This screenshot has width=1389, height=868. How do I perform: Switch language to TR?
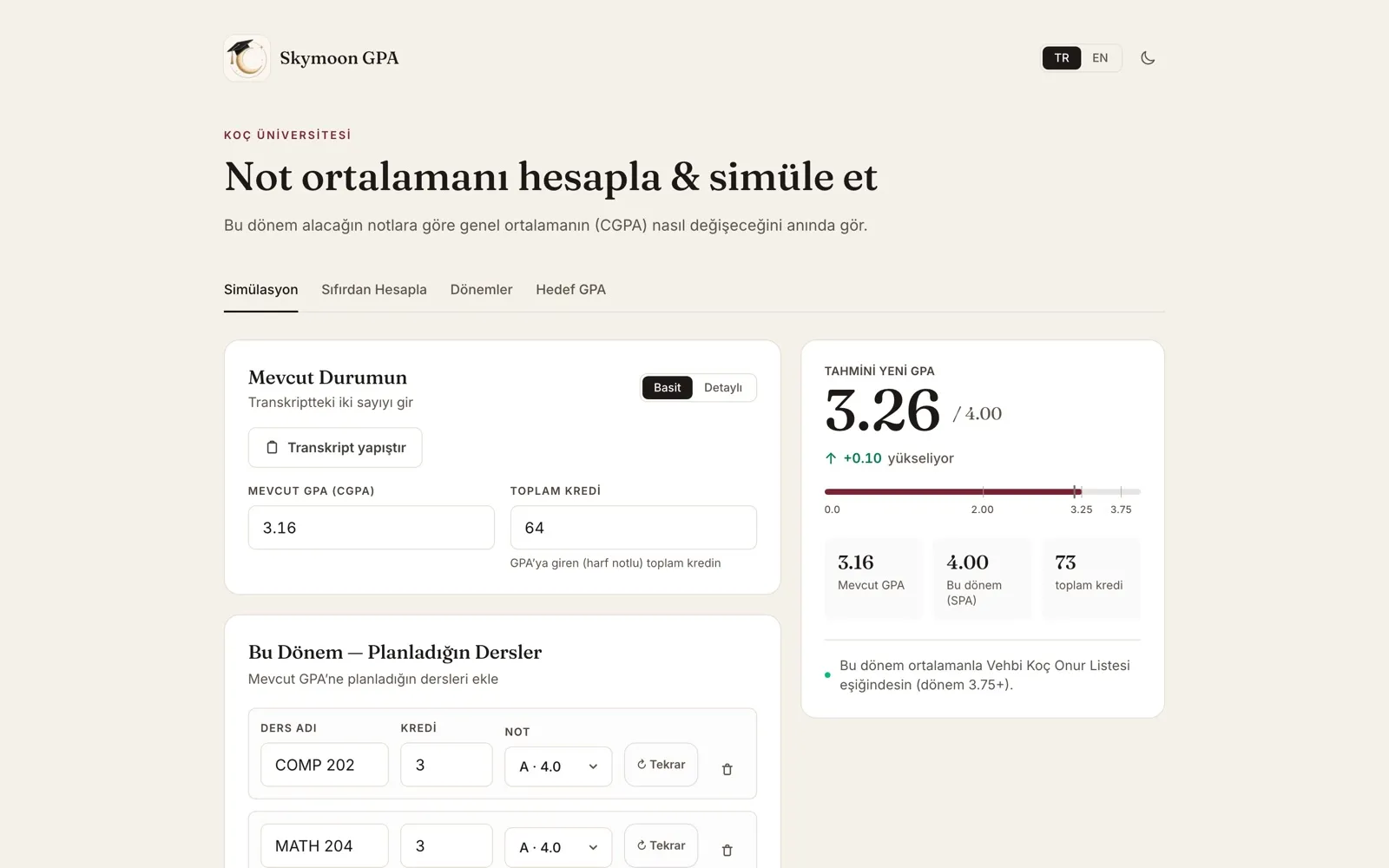click(x=1062, y=58)
